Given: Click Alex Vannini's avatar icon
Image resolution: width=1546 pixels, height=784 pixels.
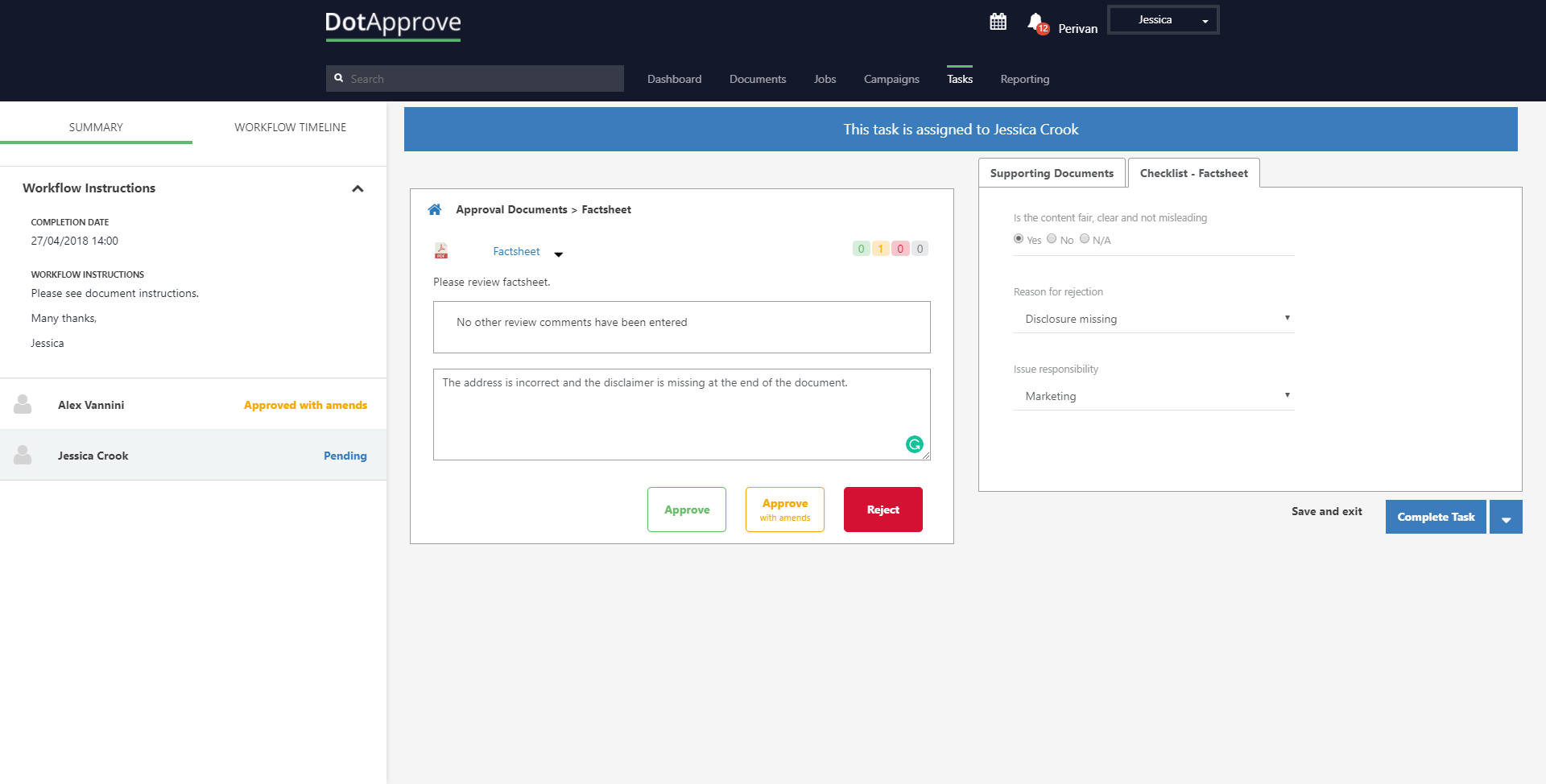Looking at the screenshot, I should click(x=23, y=404).
